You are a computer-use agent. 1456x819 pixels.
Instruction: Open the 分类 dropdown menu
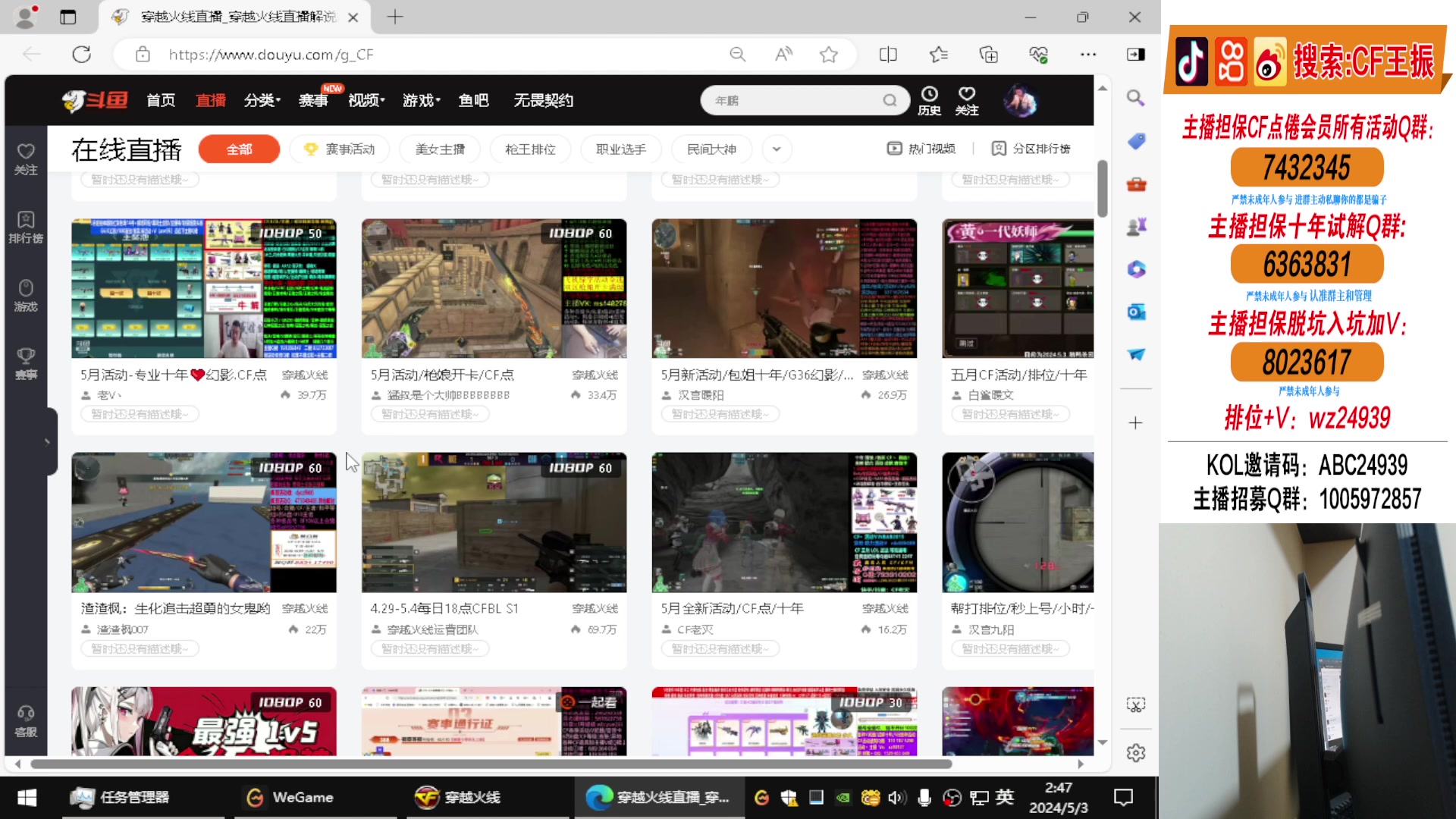[x=262, y=100]
